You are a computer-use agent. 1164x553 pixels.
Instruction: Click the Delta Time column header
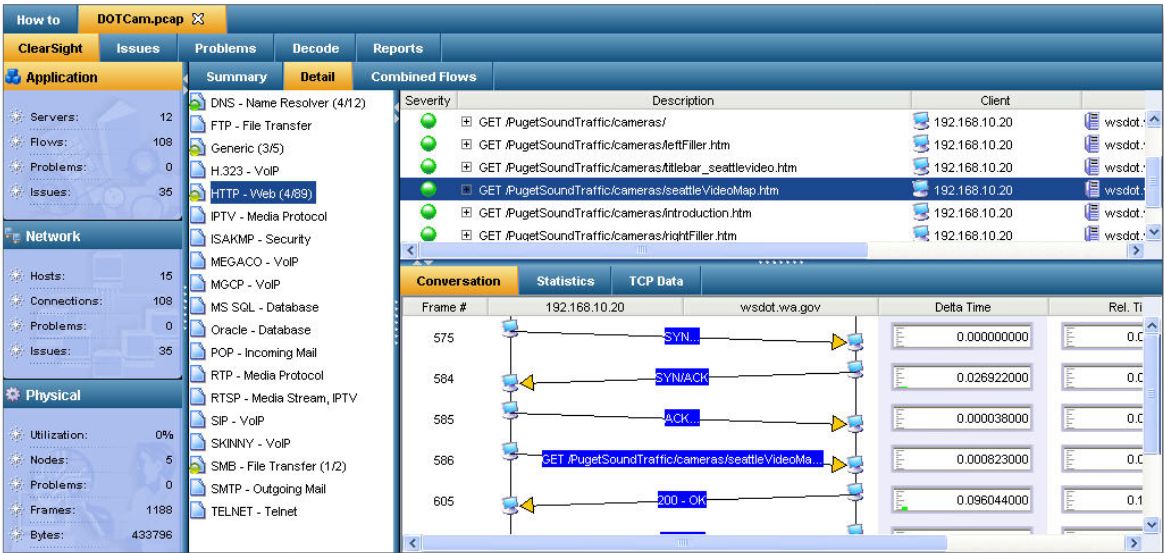pyautogui.click(x=963, y=307)
